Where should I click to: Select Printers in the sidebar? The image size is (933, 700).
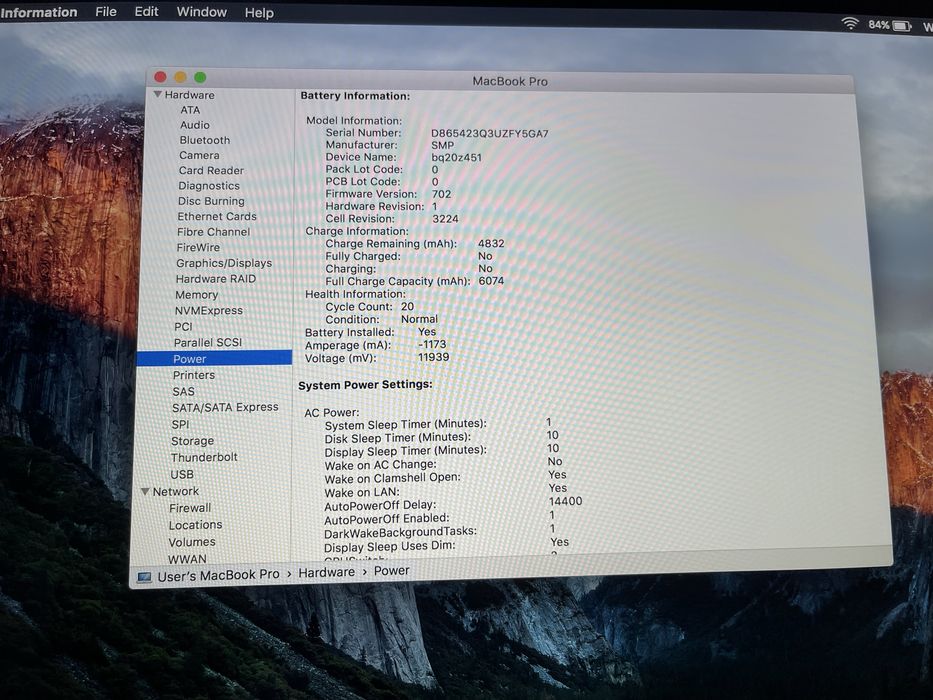193,375
